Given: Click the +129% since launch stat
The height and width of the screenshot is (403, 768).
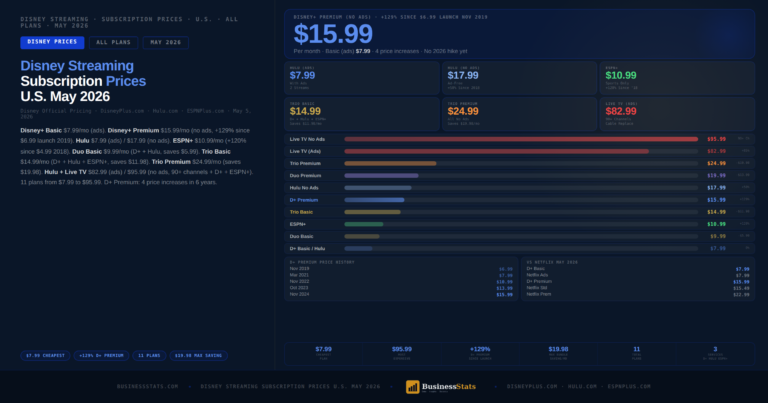Looking at the screenshot, I should point(480,353).
